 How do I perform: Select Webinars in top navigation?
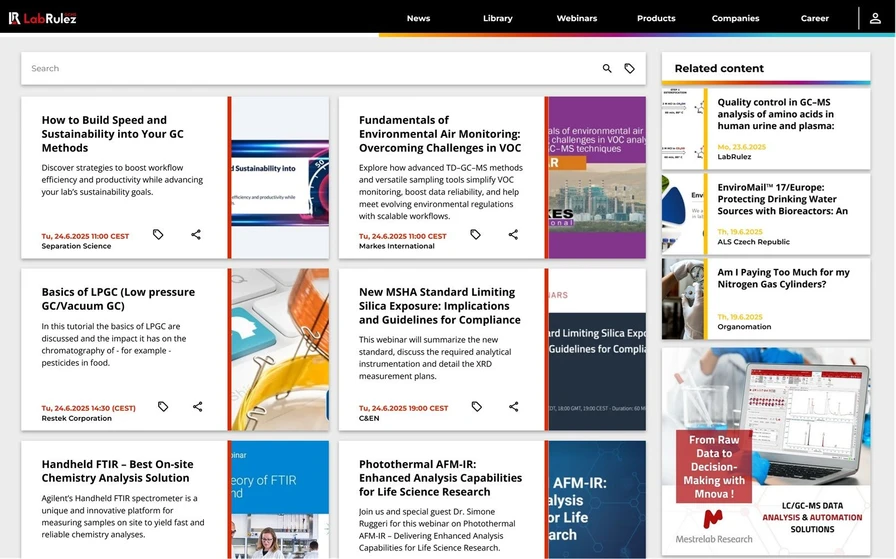(x=577, y=18)
